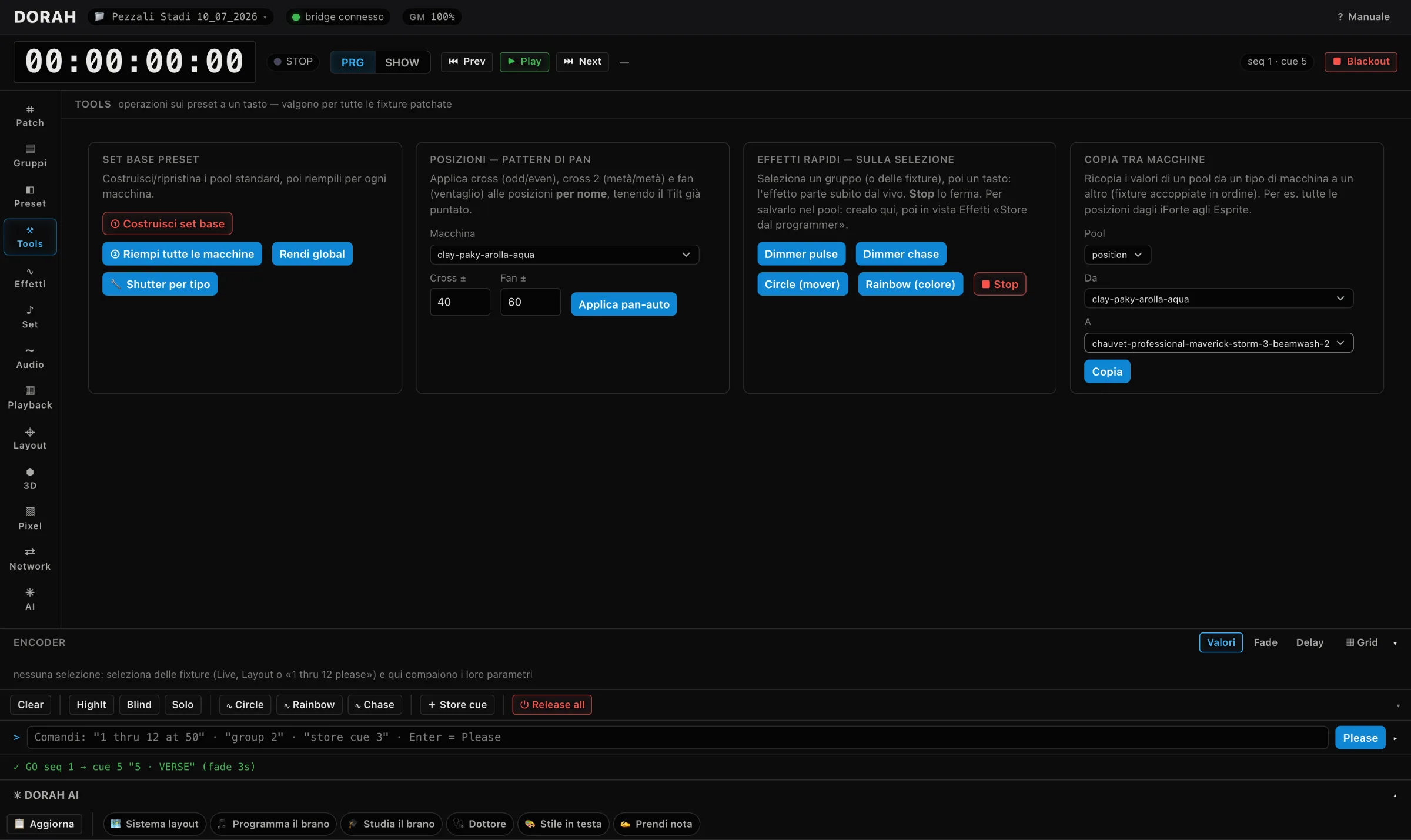Click the GM 100% grand master
Screen dimensions: 1411x840
click(x=432, y=17)
